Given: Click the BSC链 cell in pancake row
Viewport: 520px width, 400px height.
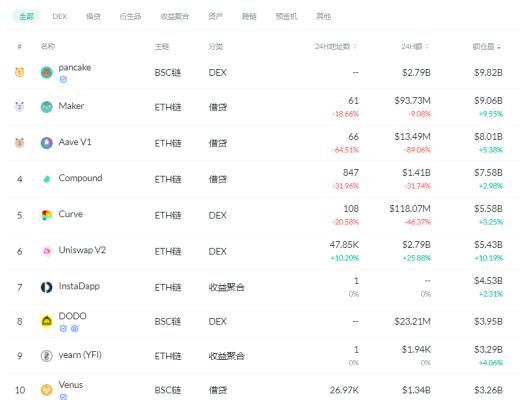Looking at the screenshot, I should click(168, 72).
